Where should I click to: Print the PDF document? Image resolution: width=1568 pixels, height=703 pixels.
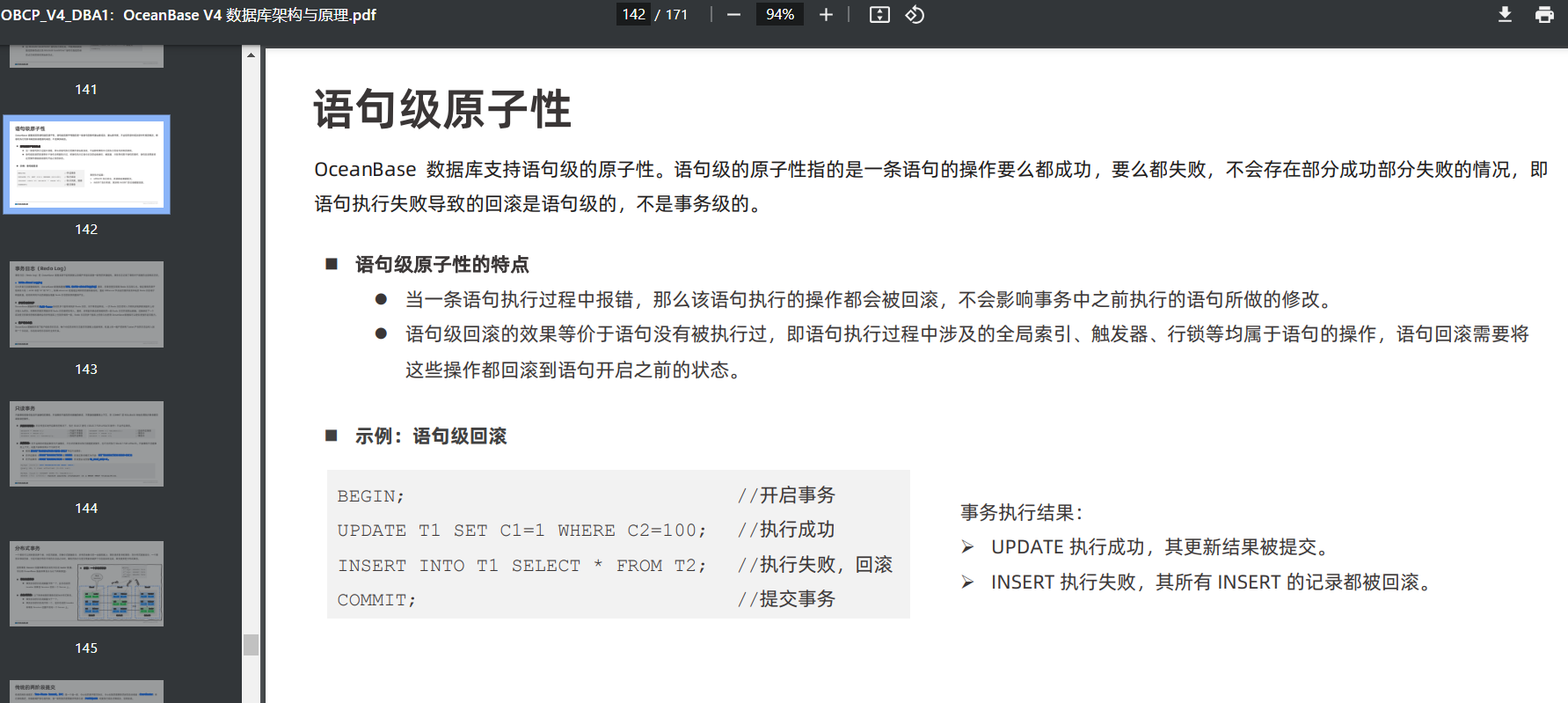pyautogui.click(x=1544, y=15)
